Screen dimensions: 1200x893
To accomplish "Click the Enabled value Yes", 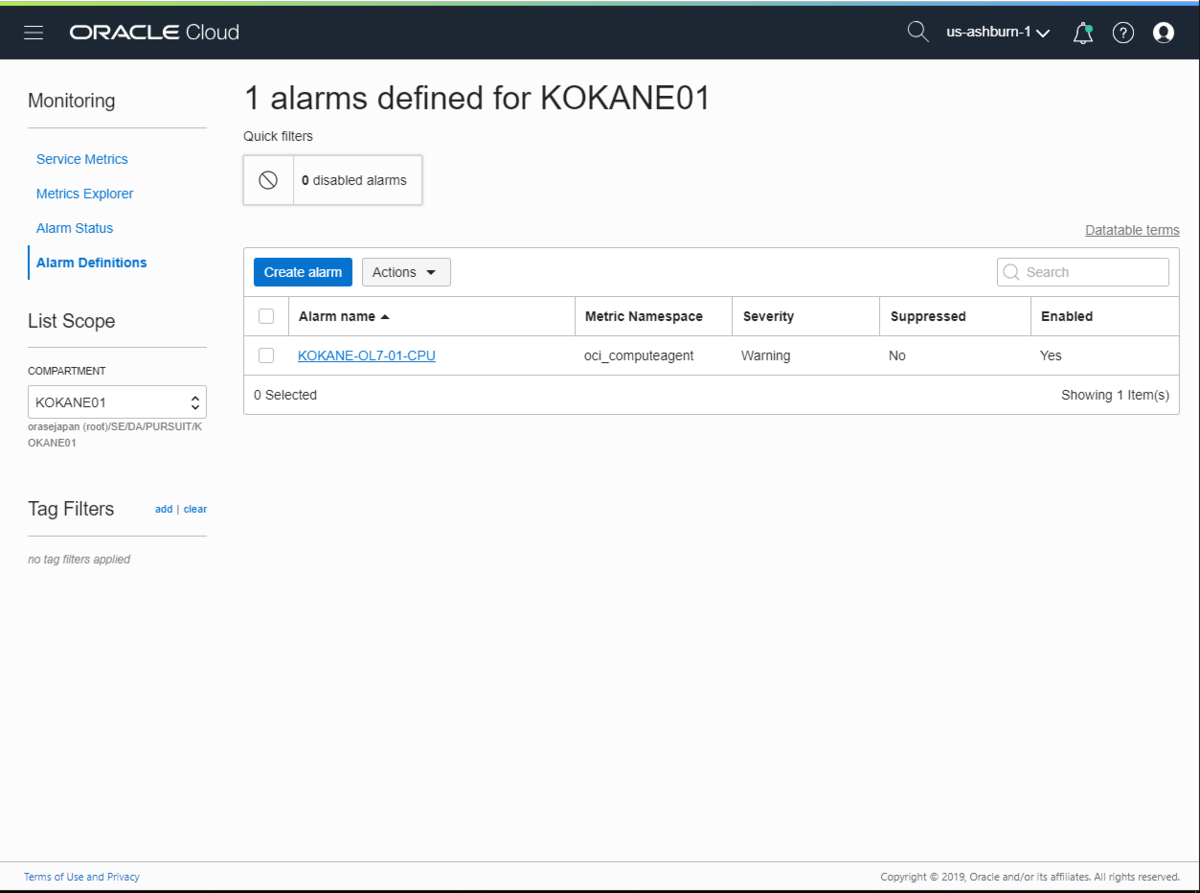I will click(1051, 355).
